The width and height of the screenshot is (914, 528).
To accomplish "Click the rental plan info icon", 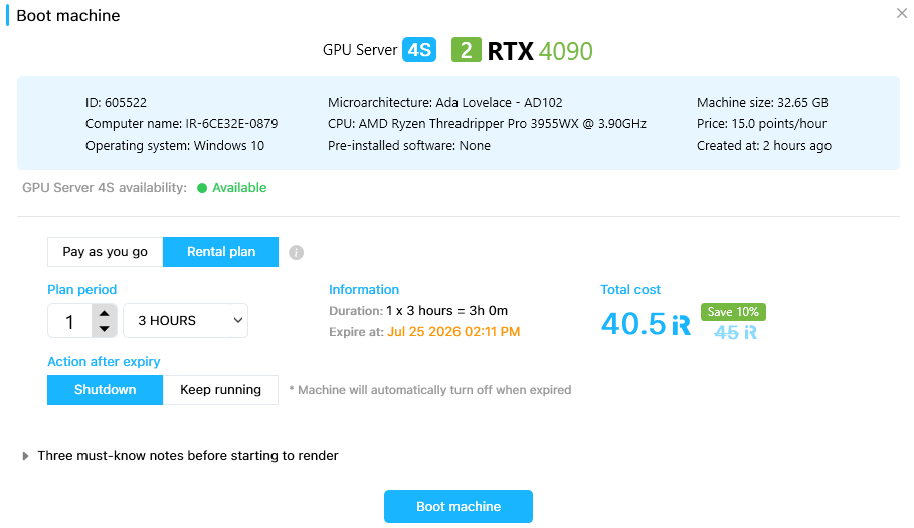I will 296,252.
